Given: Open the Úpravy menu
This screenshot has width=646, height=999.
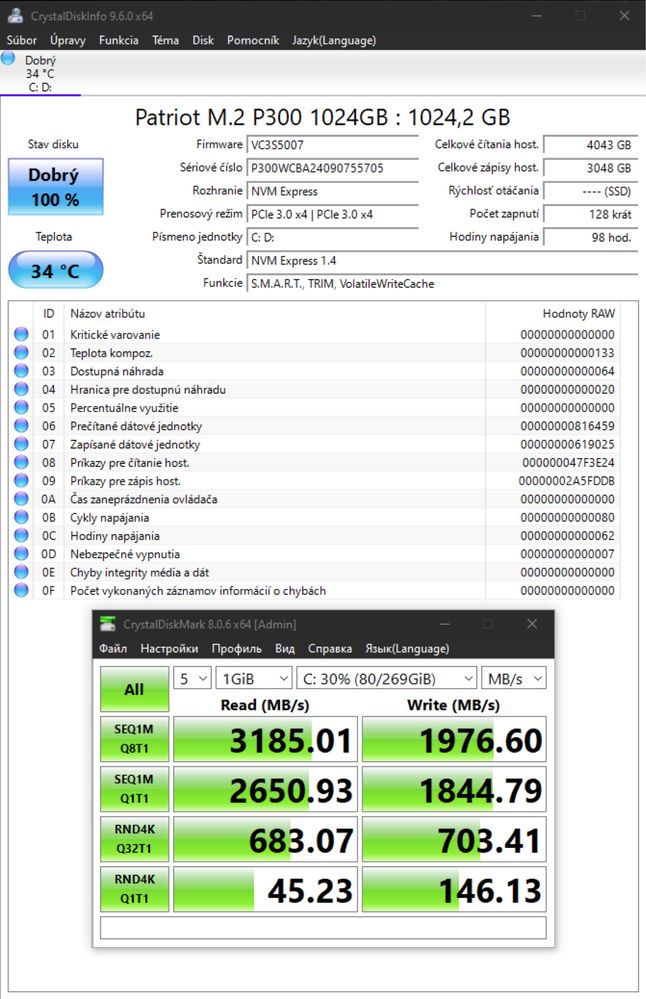Looking at the screenshot, I should (x=68, y=40).
